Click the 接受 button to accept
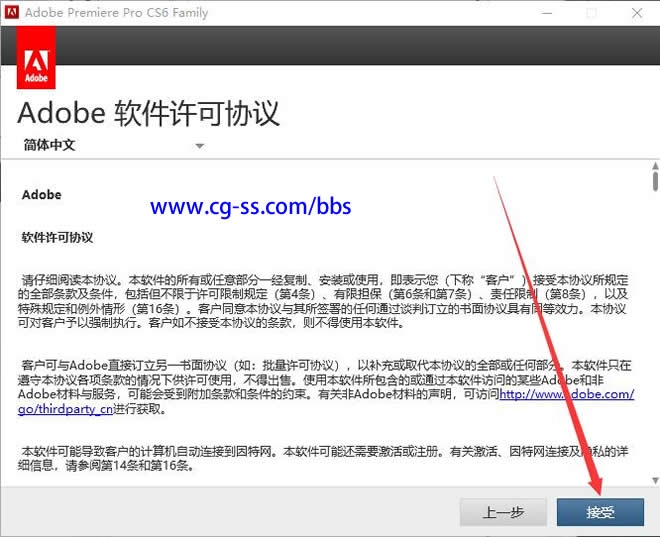Screen dimensions: 660x537 (x=600, y=512)
